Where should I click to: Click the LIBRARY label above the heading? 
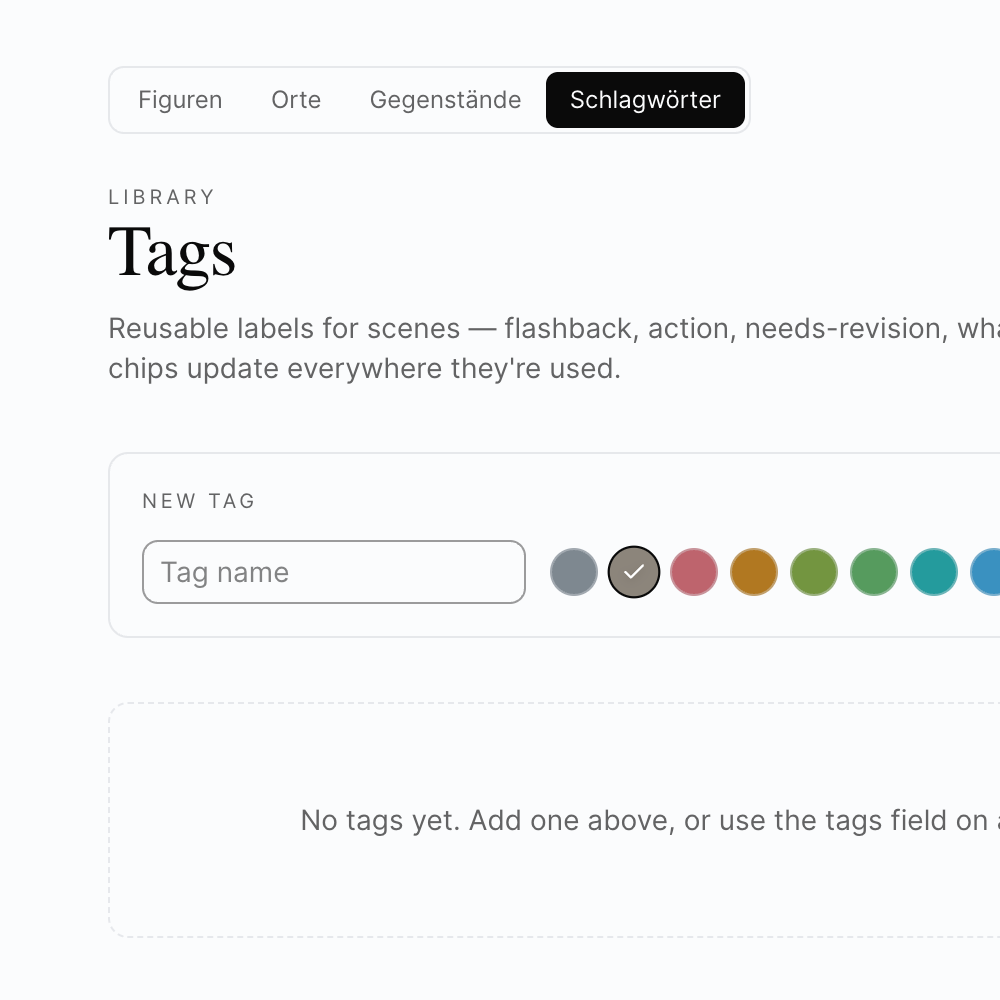pos(162,197)
